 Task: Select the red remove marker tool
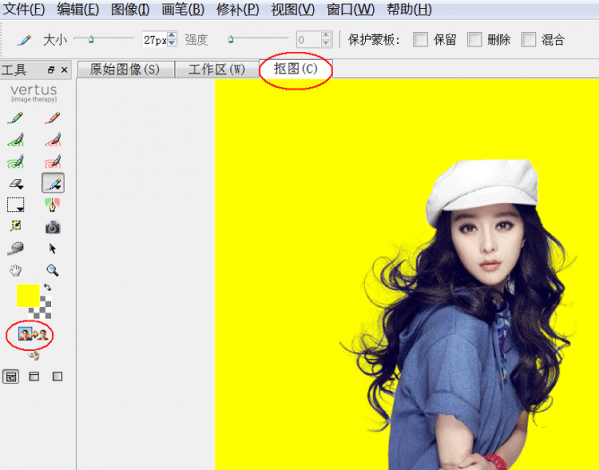click(52, 118)
